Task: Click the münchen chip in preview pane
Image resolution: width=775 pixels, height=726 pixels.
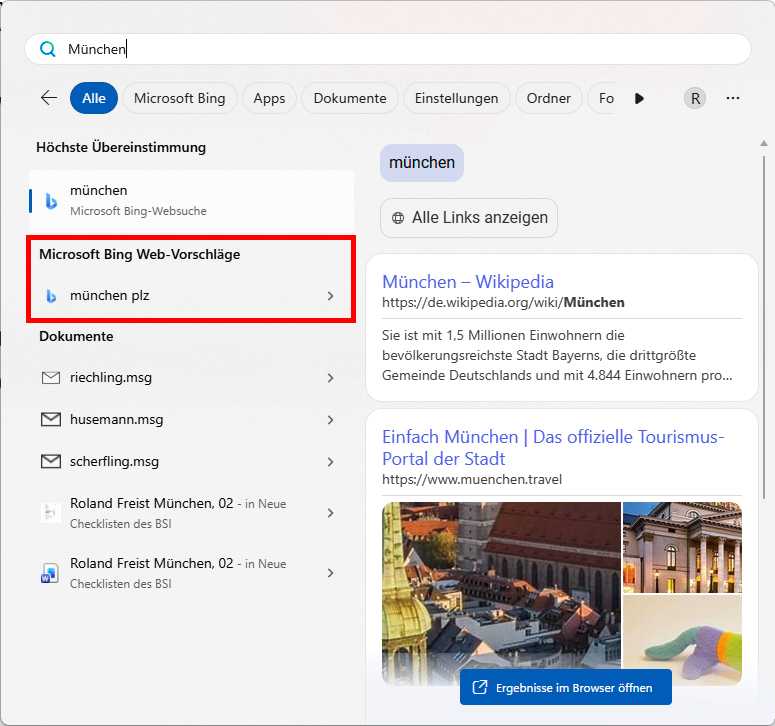Action: coord(422,163)
